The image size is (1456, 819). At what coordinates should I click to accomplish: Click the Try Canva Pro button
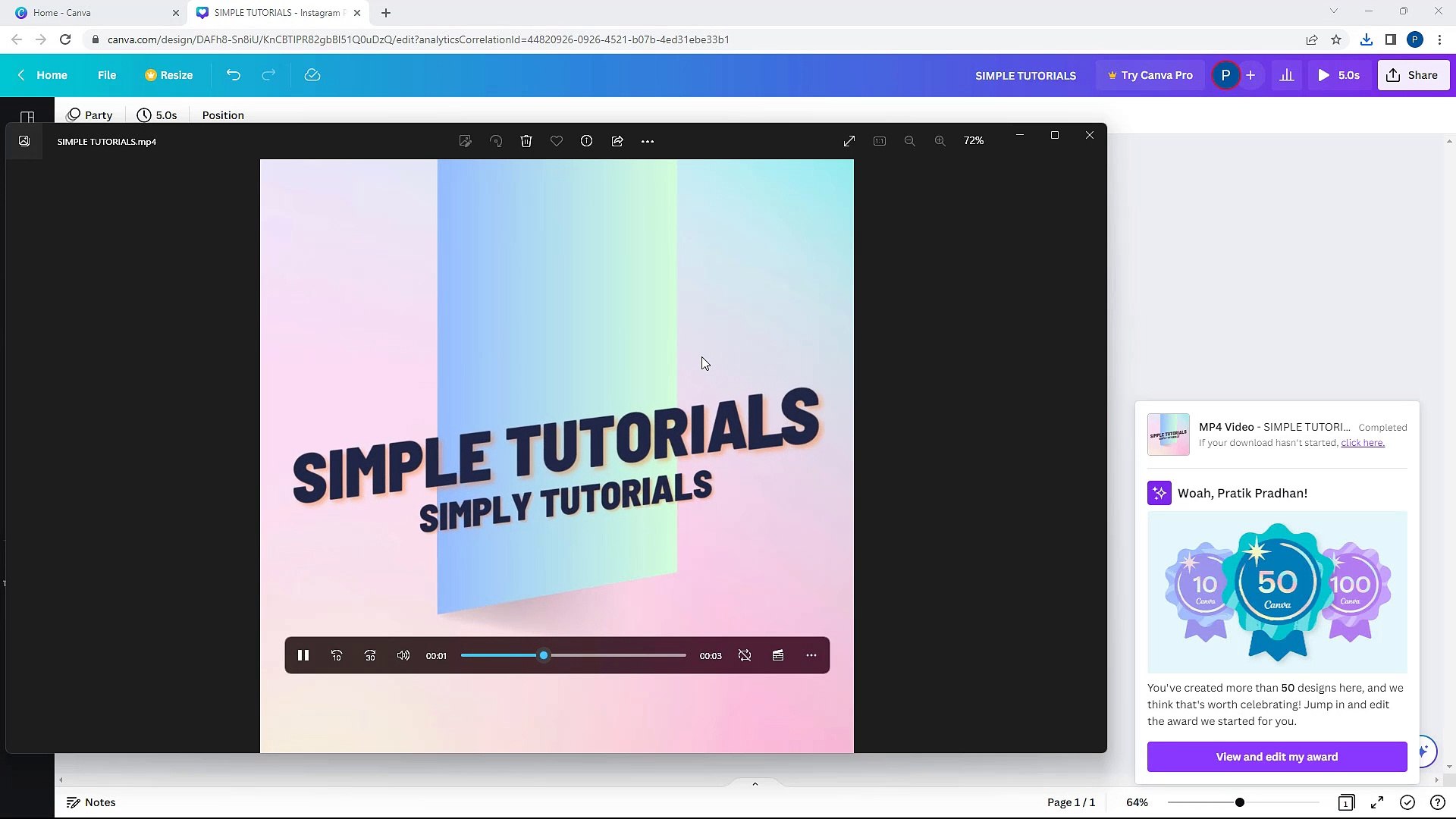click(1150, 75)
